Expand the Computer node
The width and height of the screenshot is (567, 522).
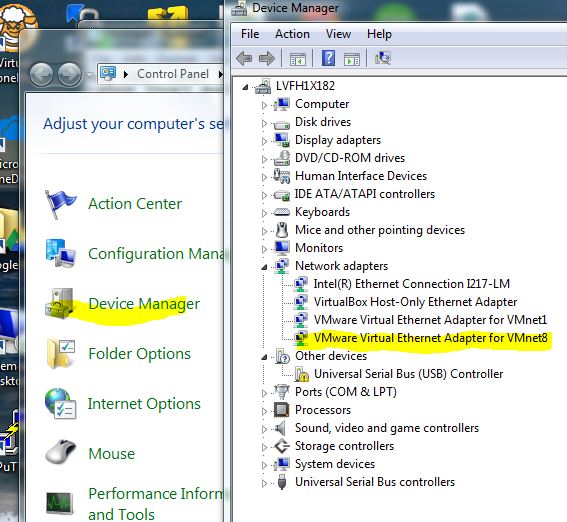pos(264,105)
